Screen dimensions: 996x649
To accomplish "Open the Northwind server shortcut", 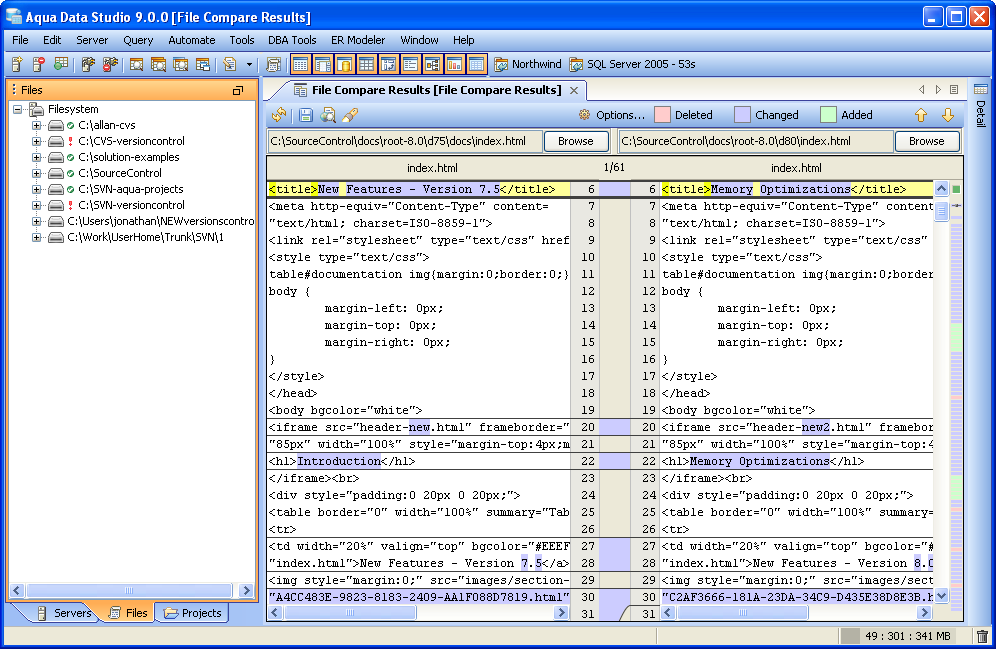I will [527, 64].
